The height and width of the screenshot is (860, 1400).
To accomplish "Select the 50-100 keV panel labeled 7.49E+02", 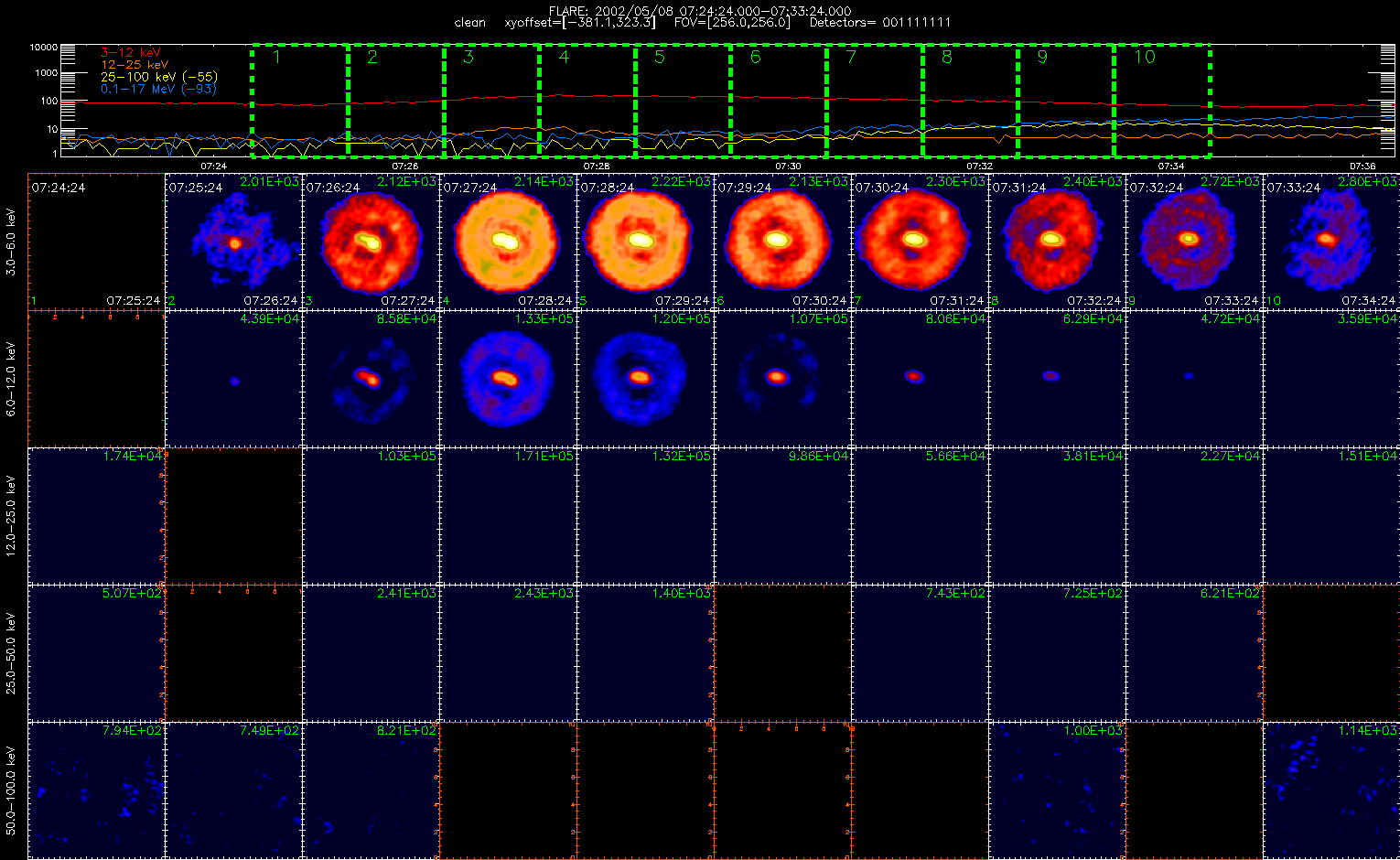I will tap(233, 790).
